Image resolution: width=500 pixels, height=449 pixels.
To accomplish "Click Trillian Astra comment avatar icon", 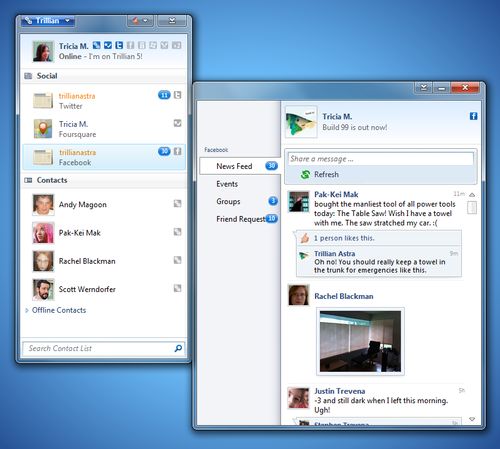I will (x=303, y=256).
